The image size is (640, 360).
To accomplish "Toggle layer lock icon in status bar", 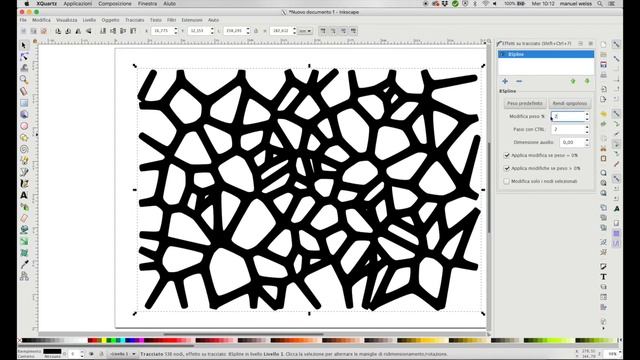I will pyautogui.click(x=101, y=354).
